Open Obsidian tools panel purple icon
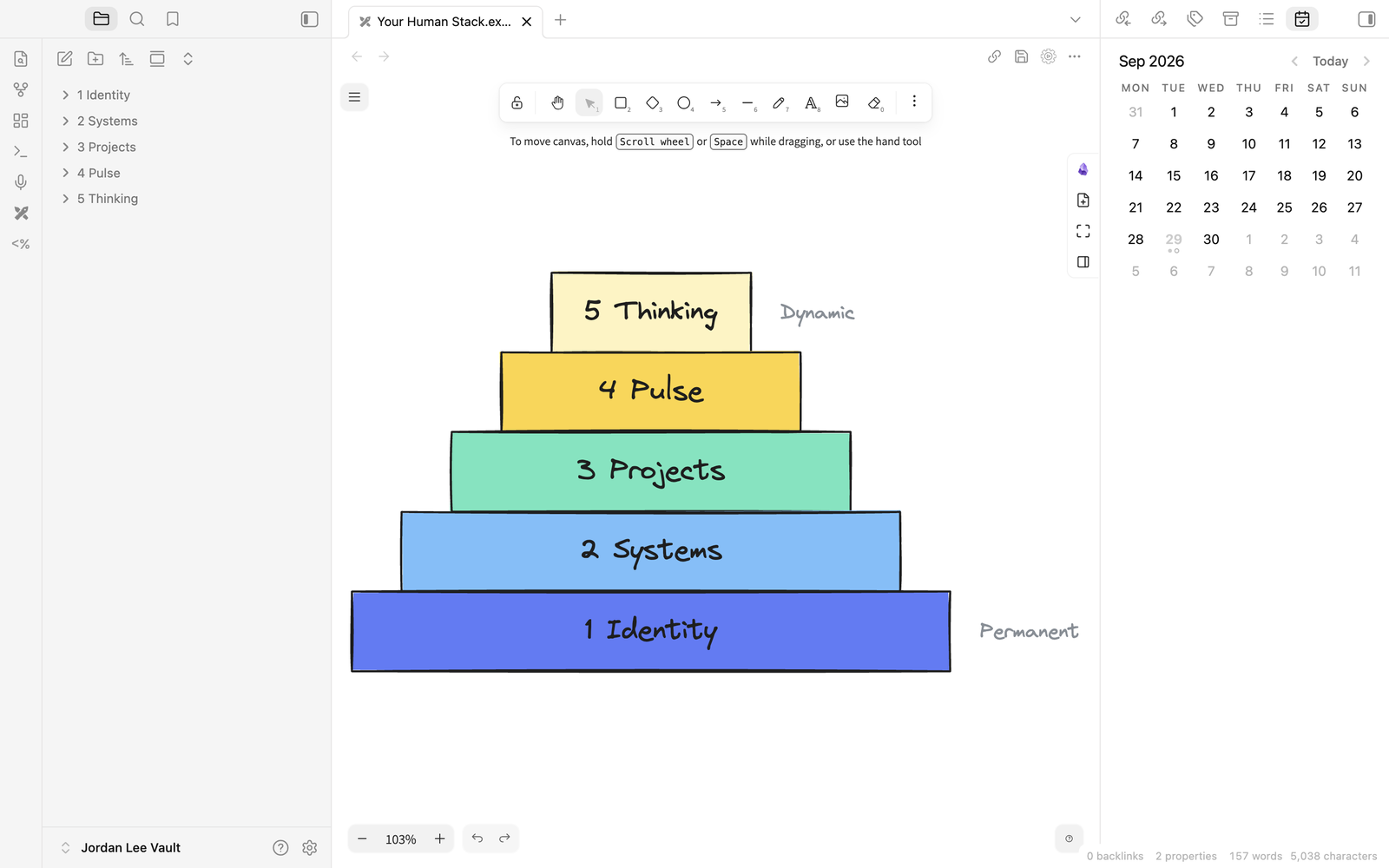 pos(1083,169)
